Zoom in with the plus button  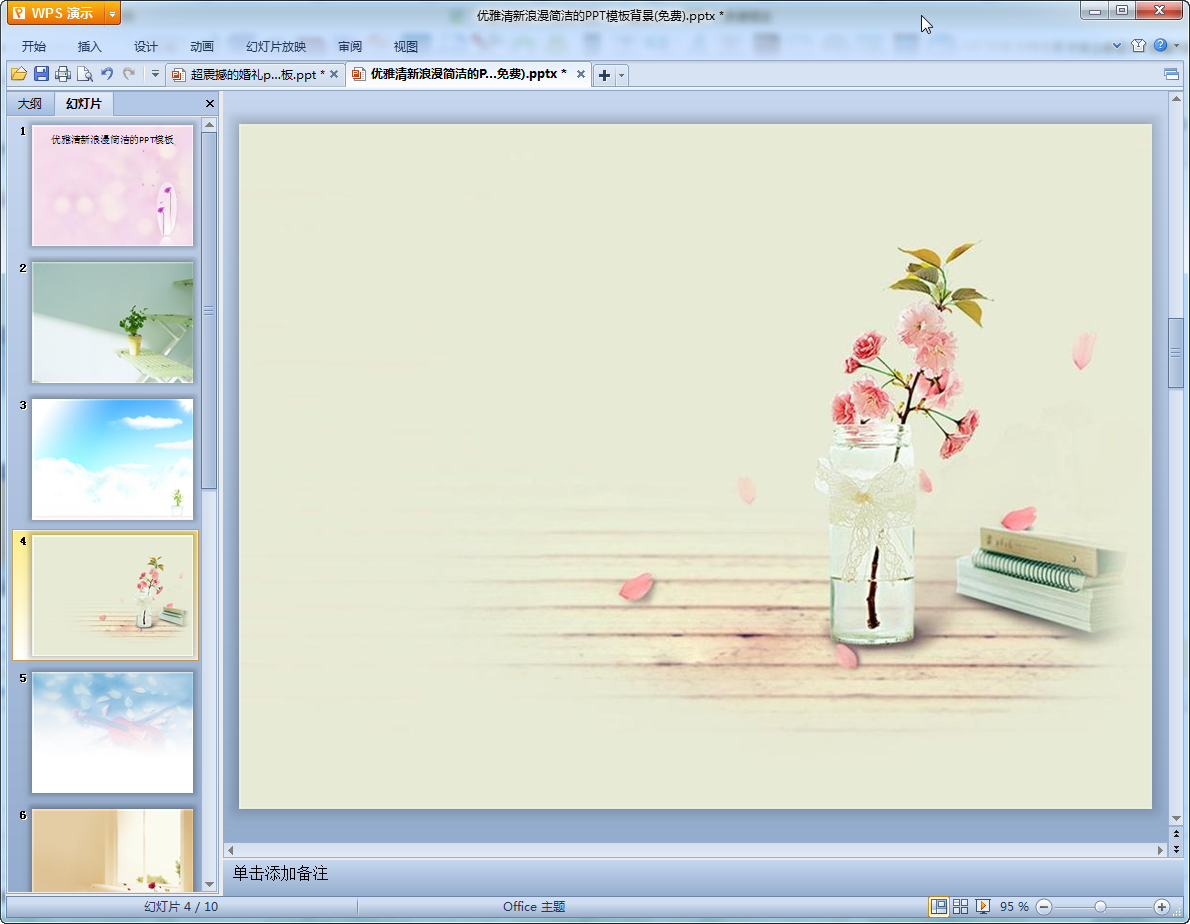[x=1162, y=907]
